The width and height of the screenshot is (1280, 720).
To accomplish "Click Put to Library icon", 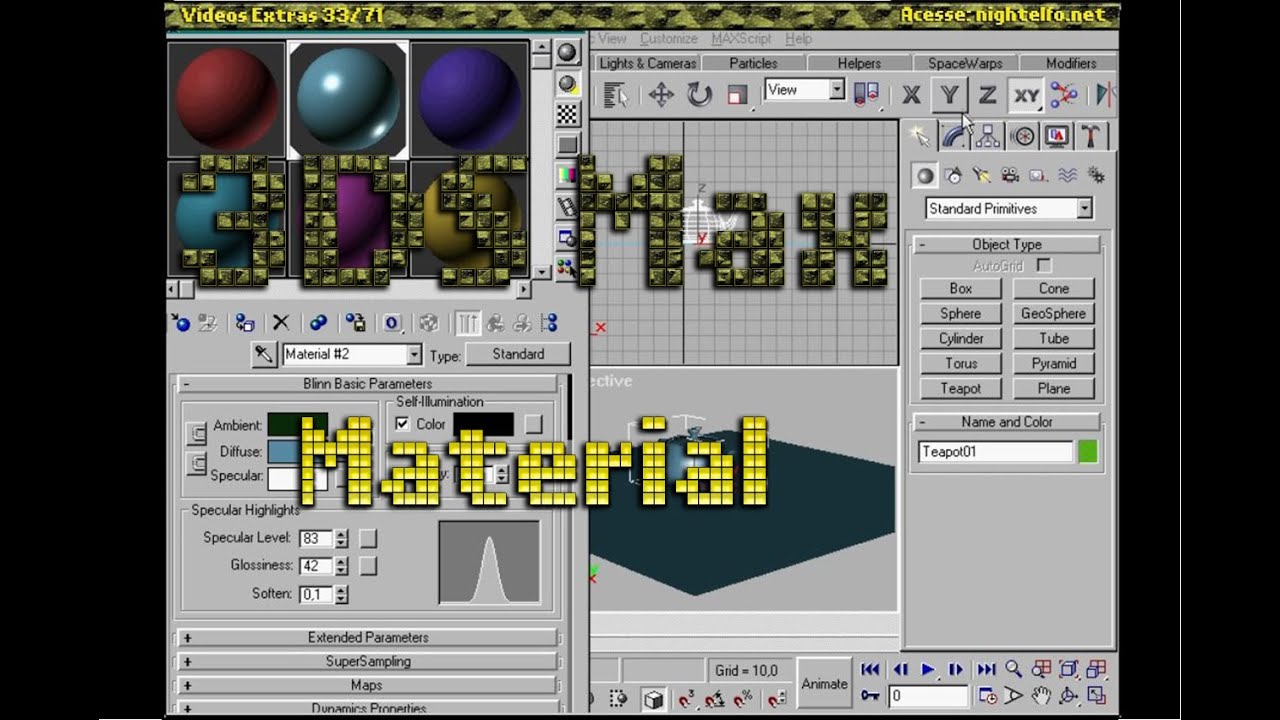I will [x=355, y=323].
